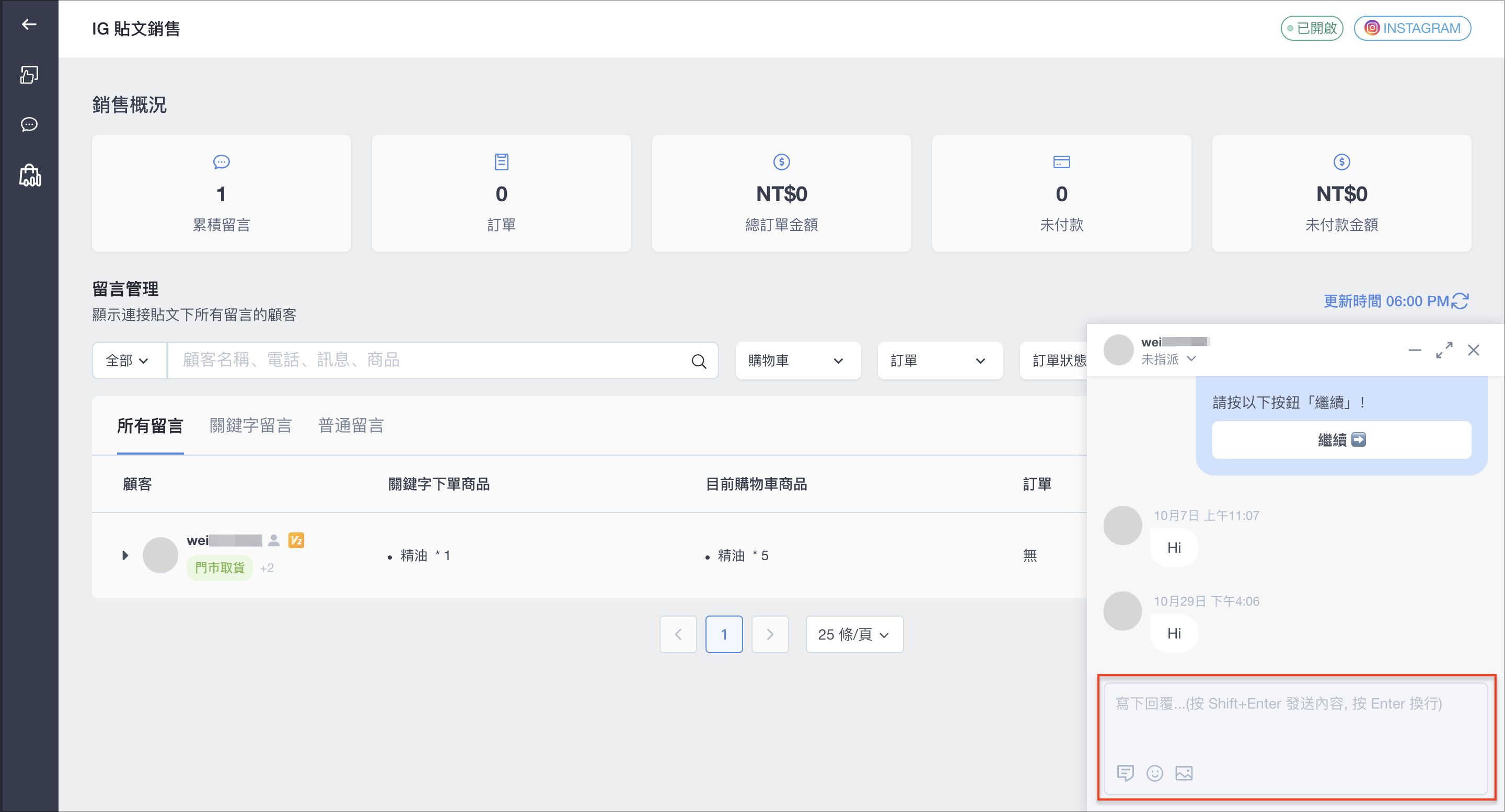
Task: Refresh comments with the update icon
Action: [1460, 301]
